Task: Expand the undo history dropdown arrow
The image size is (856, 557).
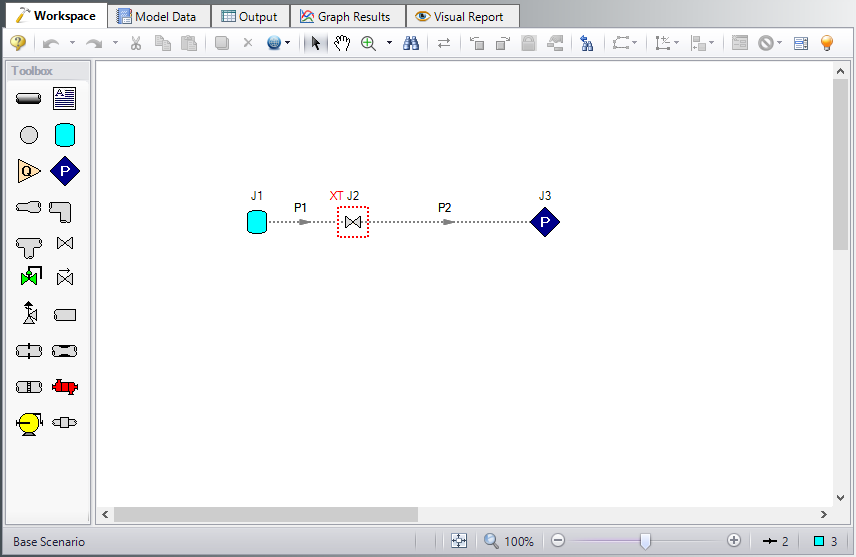Action: (72, 43)
